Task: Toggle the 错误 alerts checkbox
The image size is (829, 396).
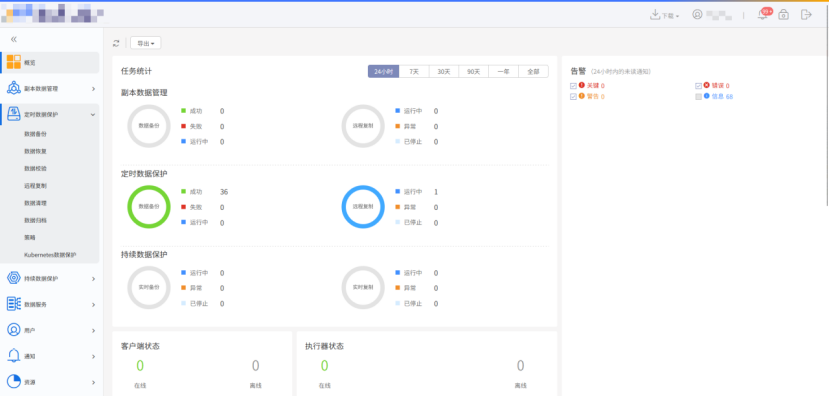Action: (x=698, y=86)
